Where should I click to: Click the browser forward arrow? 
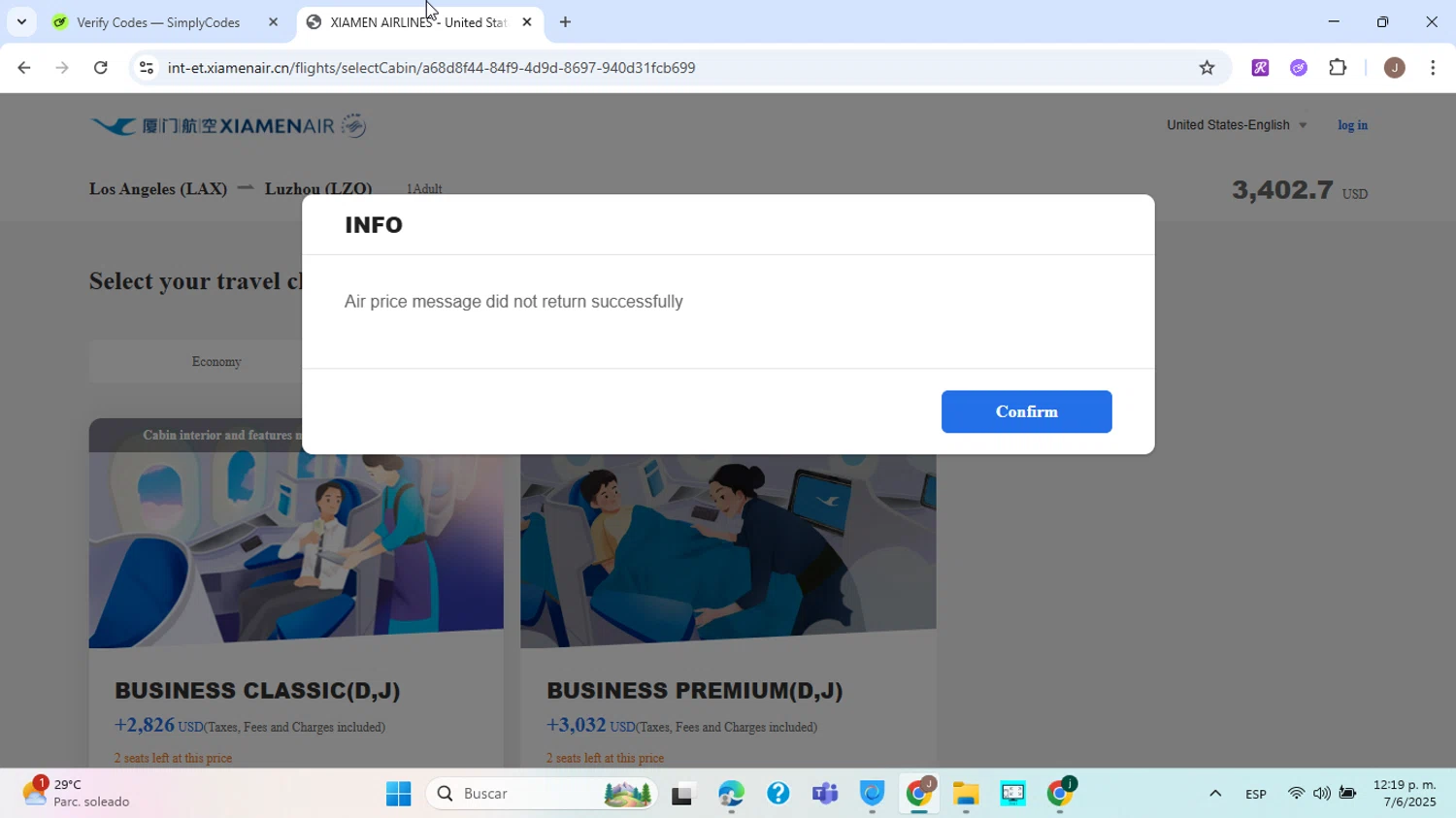62,68
